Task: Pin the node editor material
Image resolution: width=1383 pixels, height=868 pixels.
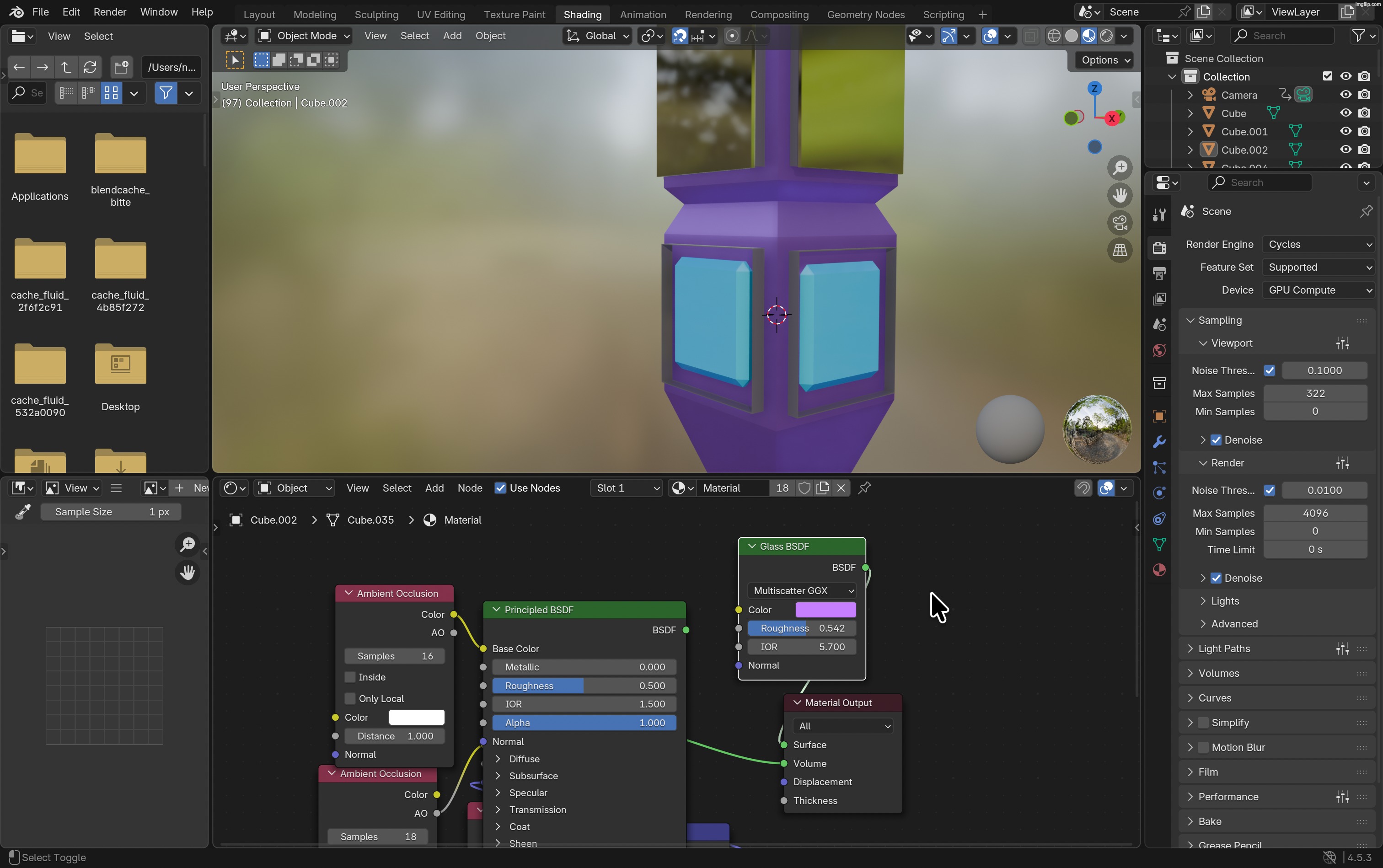Action: point(864,488)
